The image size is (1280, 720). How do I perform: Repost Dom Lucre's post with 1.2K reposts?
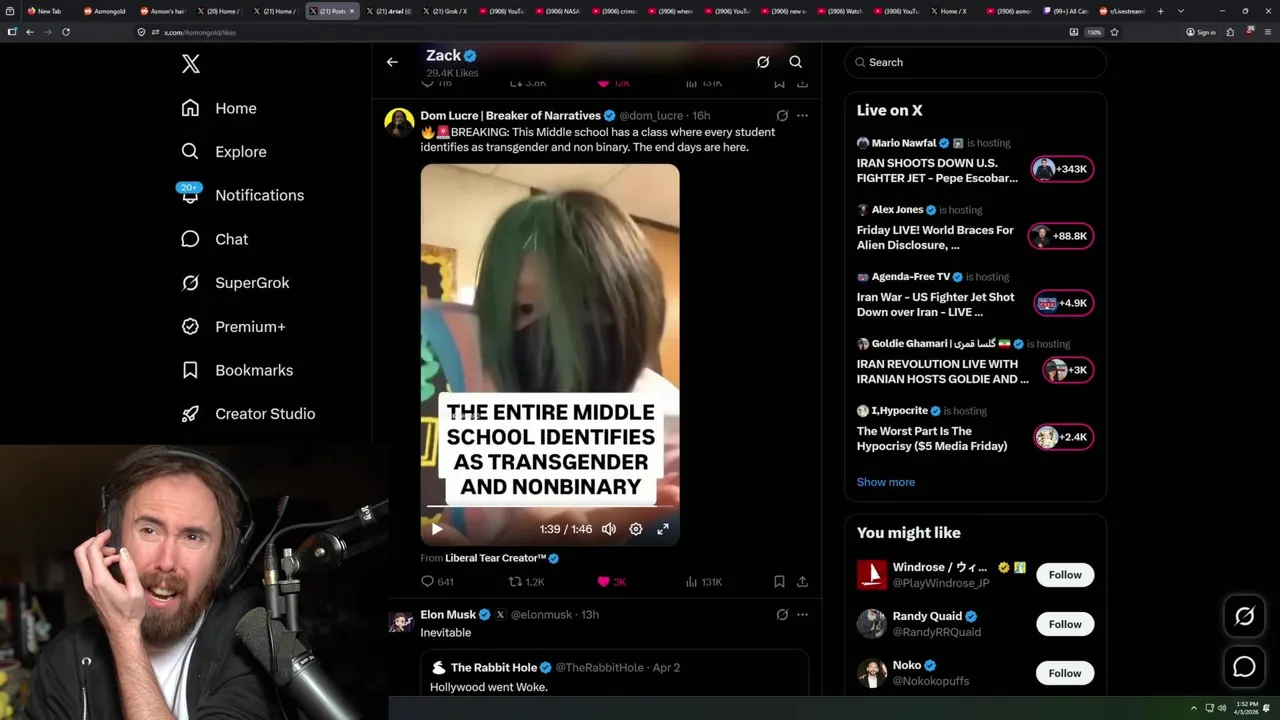(526, 582)
